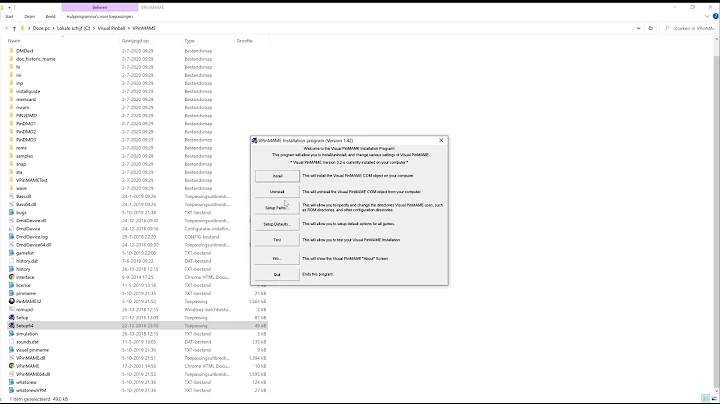This screenshot has height=404, width=720.
Task: Select the Setup64 application icon
Action: click(x=11, y=325)
